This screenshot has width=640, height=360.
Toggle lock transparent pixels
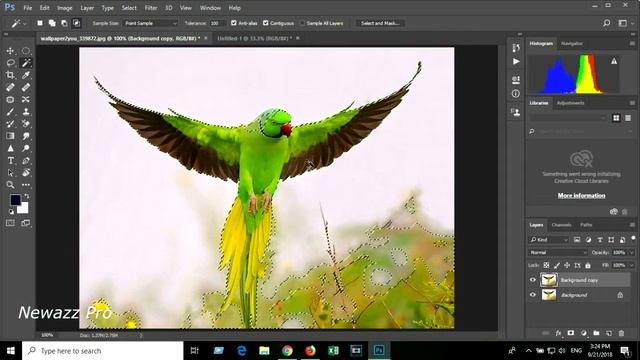click(546, 265)
